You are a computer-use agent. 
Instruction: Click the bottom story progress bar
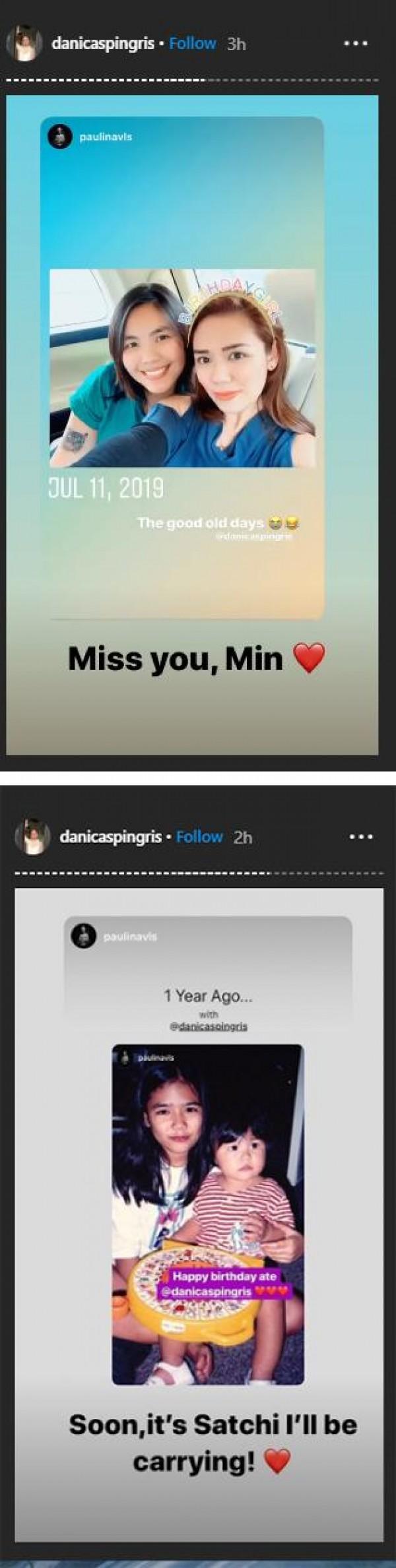pos(199,873)
